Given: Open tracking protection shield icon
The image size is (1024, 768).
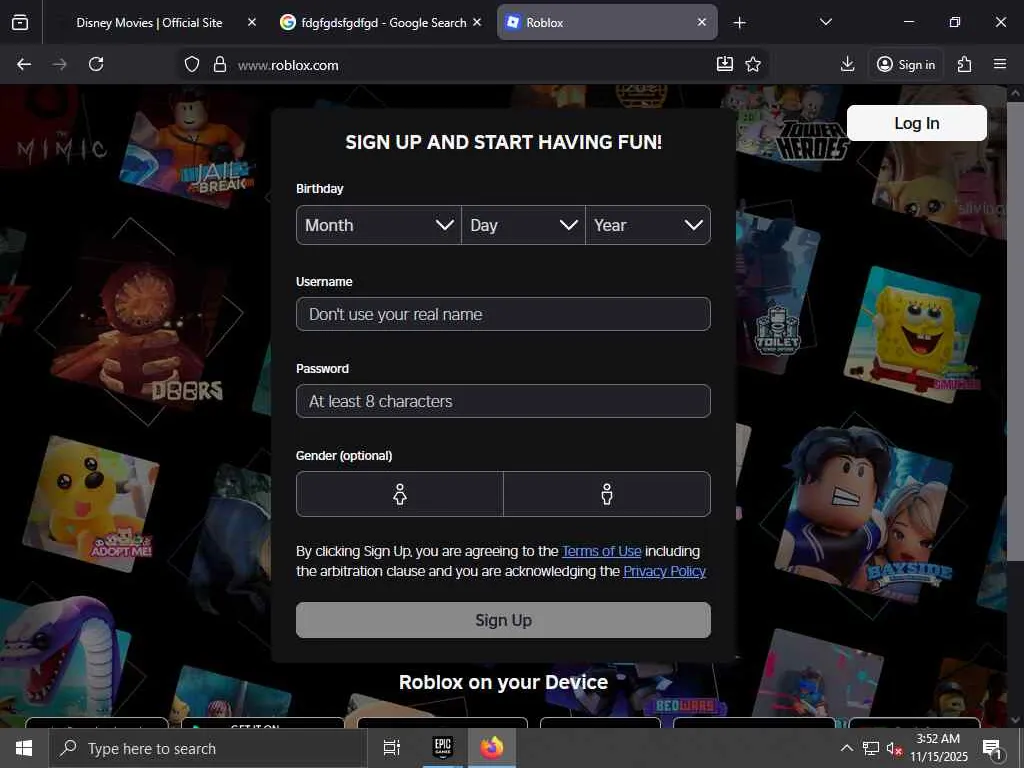Looking at the screenshot, I should click(191, 65).
